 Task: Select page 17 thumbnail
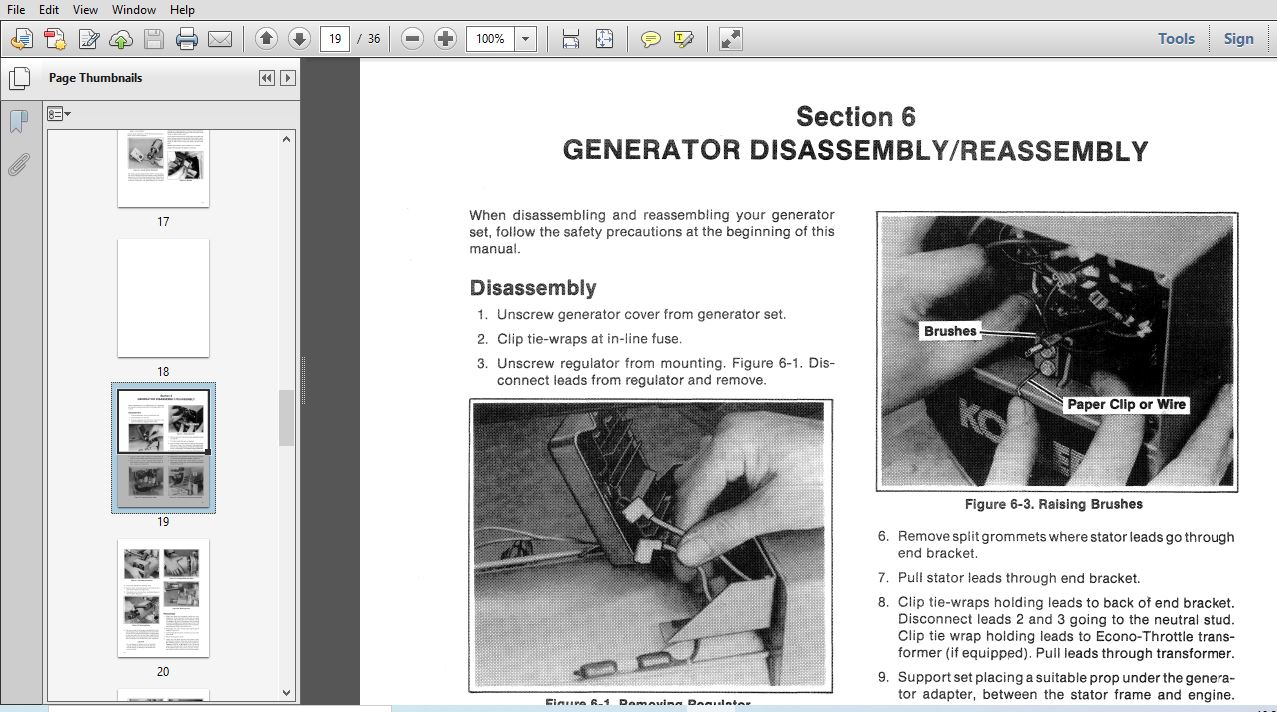tap(163, 168)
